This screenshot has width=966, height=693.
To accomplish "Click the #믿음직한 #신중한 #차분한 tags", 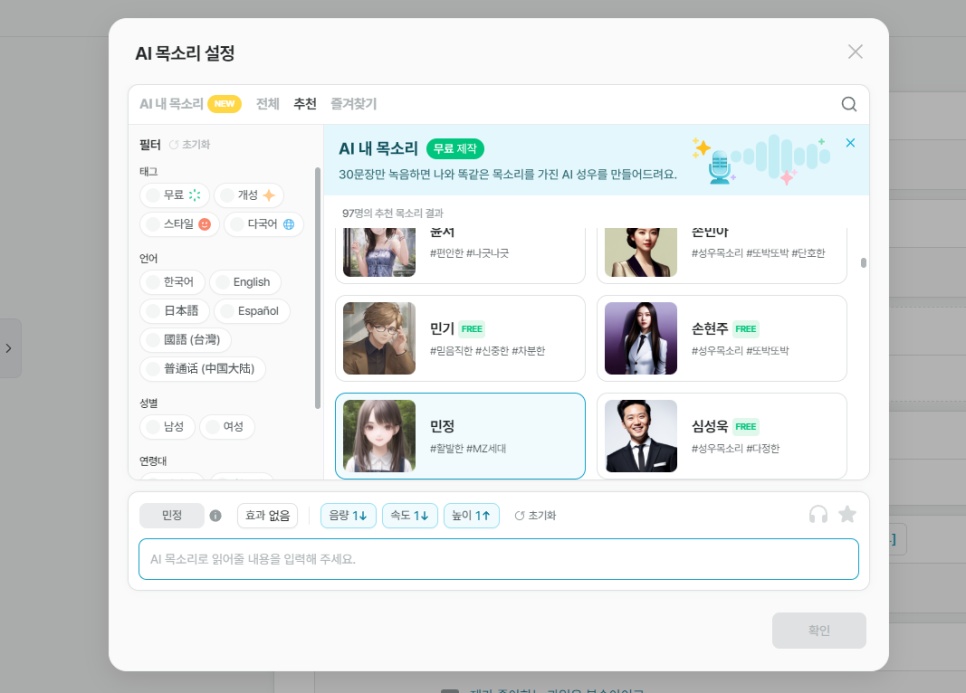I will (x=487, y=351).
